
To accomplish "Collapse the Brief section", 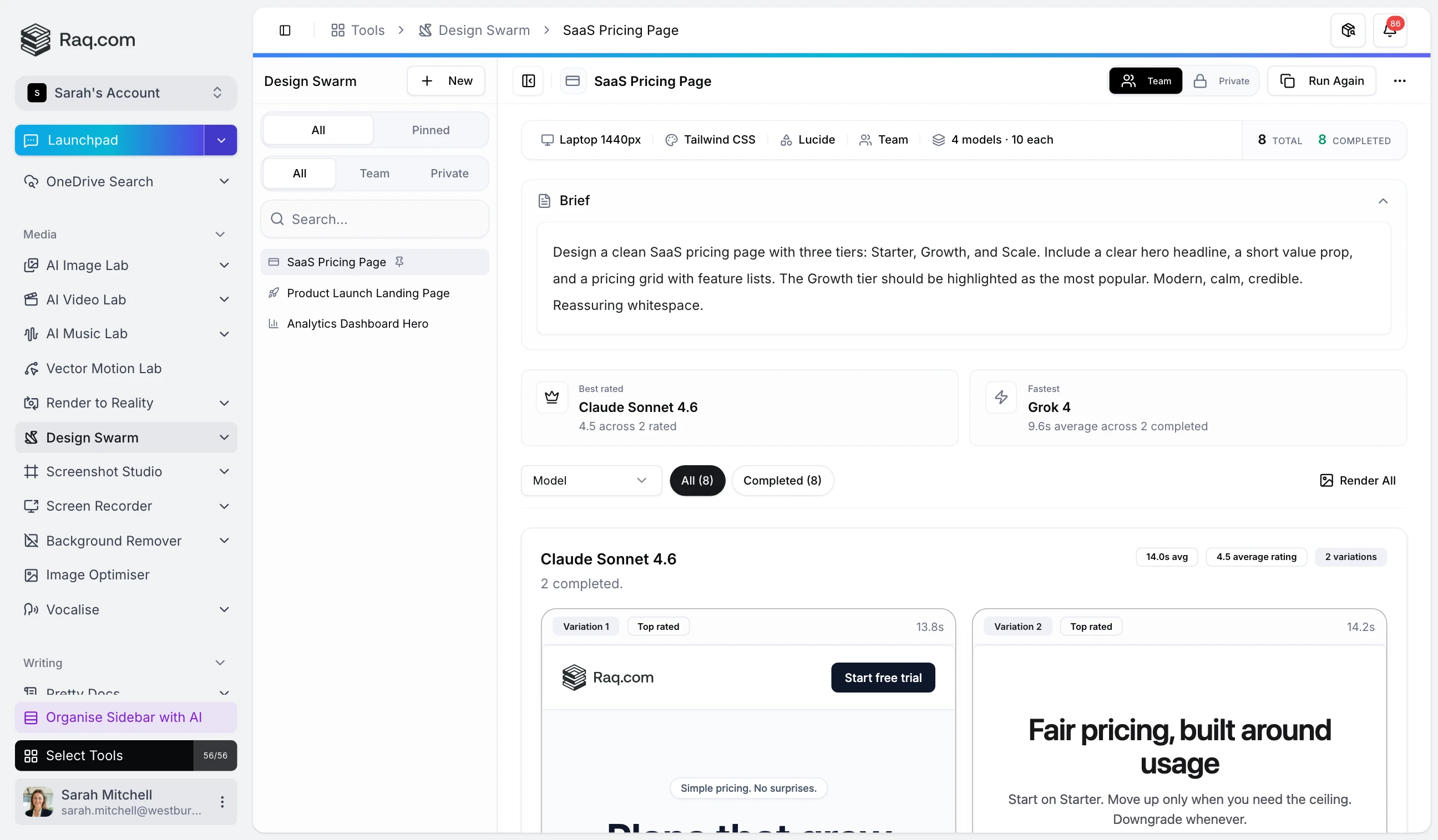I will [1383, 200].
